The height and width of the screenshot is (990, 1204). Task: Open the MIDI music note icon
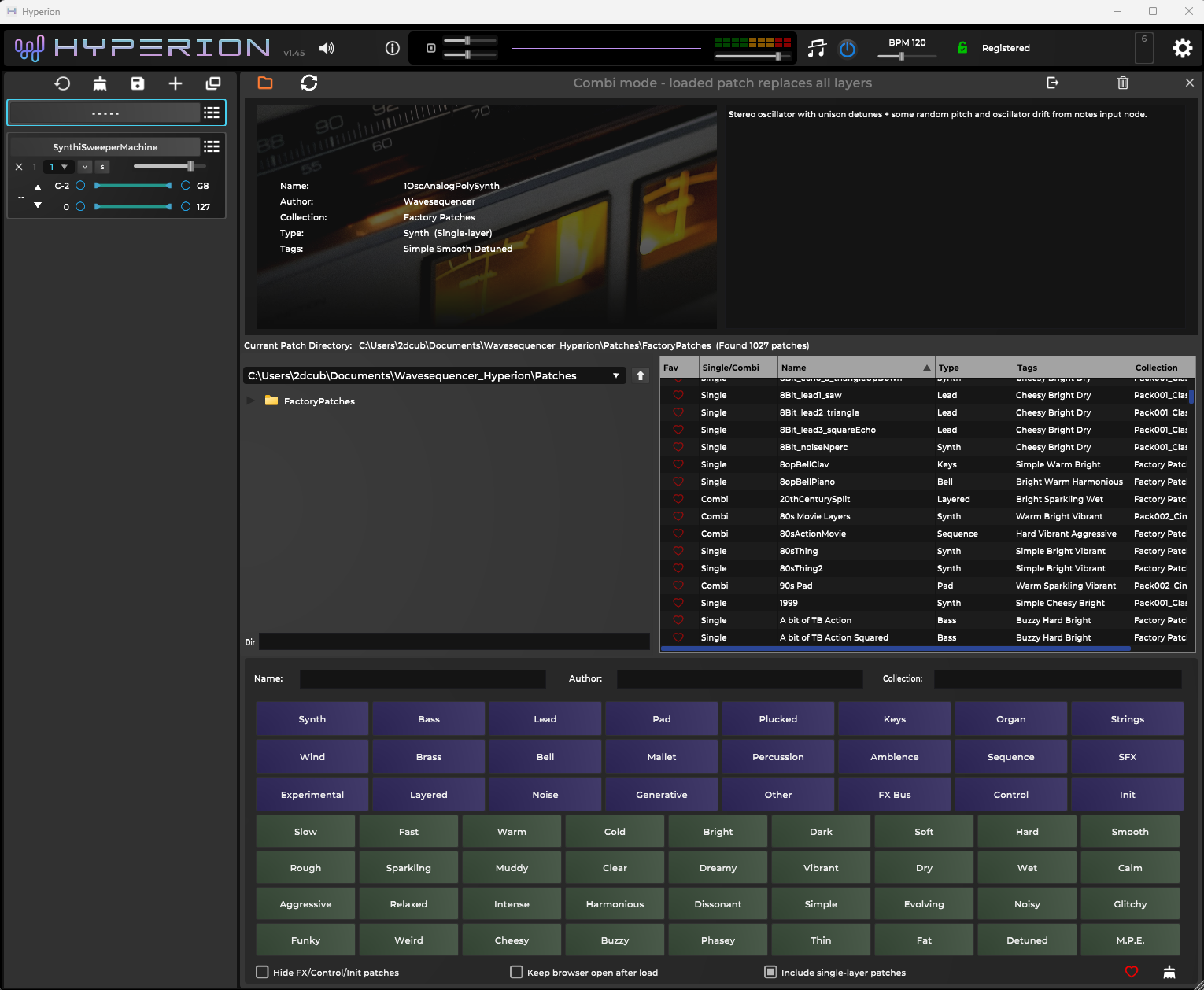click(817, 48)
